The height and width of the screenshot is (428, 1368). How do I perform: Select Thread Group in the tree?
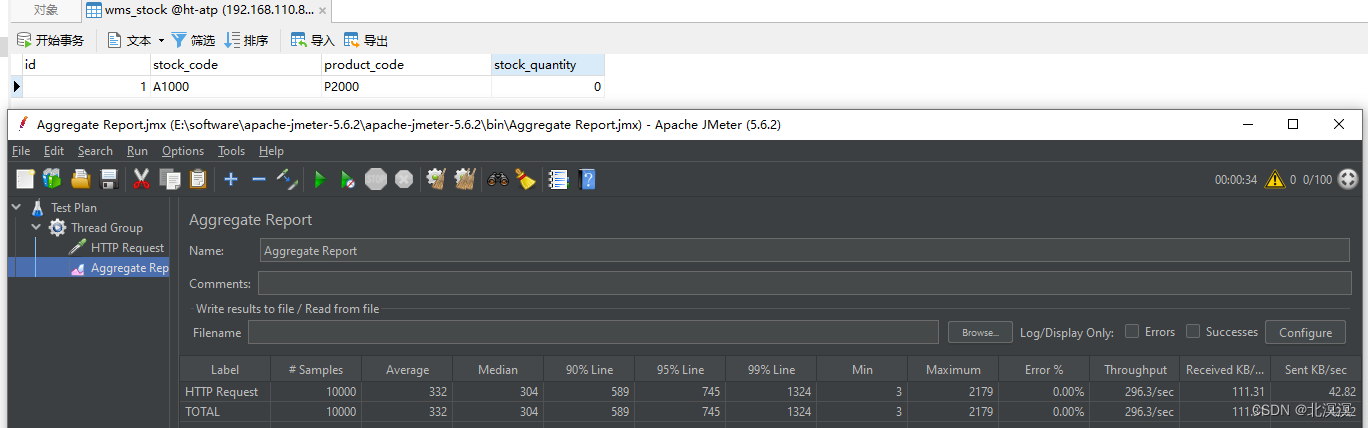[107, 228]
